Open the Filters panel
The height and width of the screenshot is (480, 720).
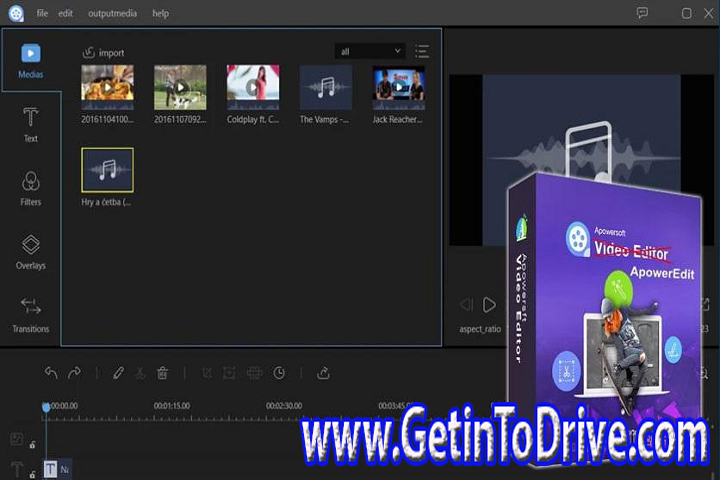click(30, 188)
